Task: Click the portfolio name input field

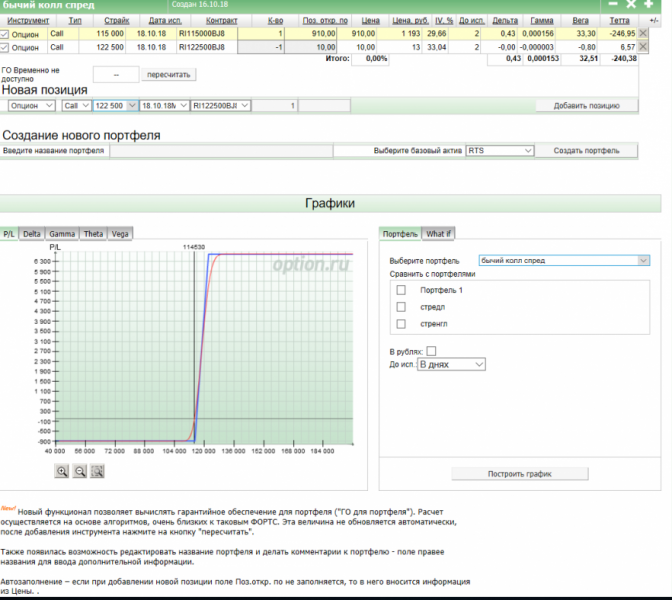Action: coord(220,150)
